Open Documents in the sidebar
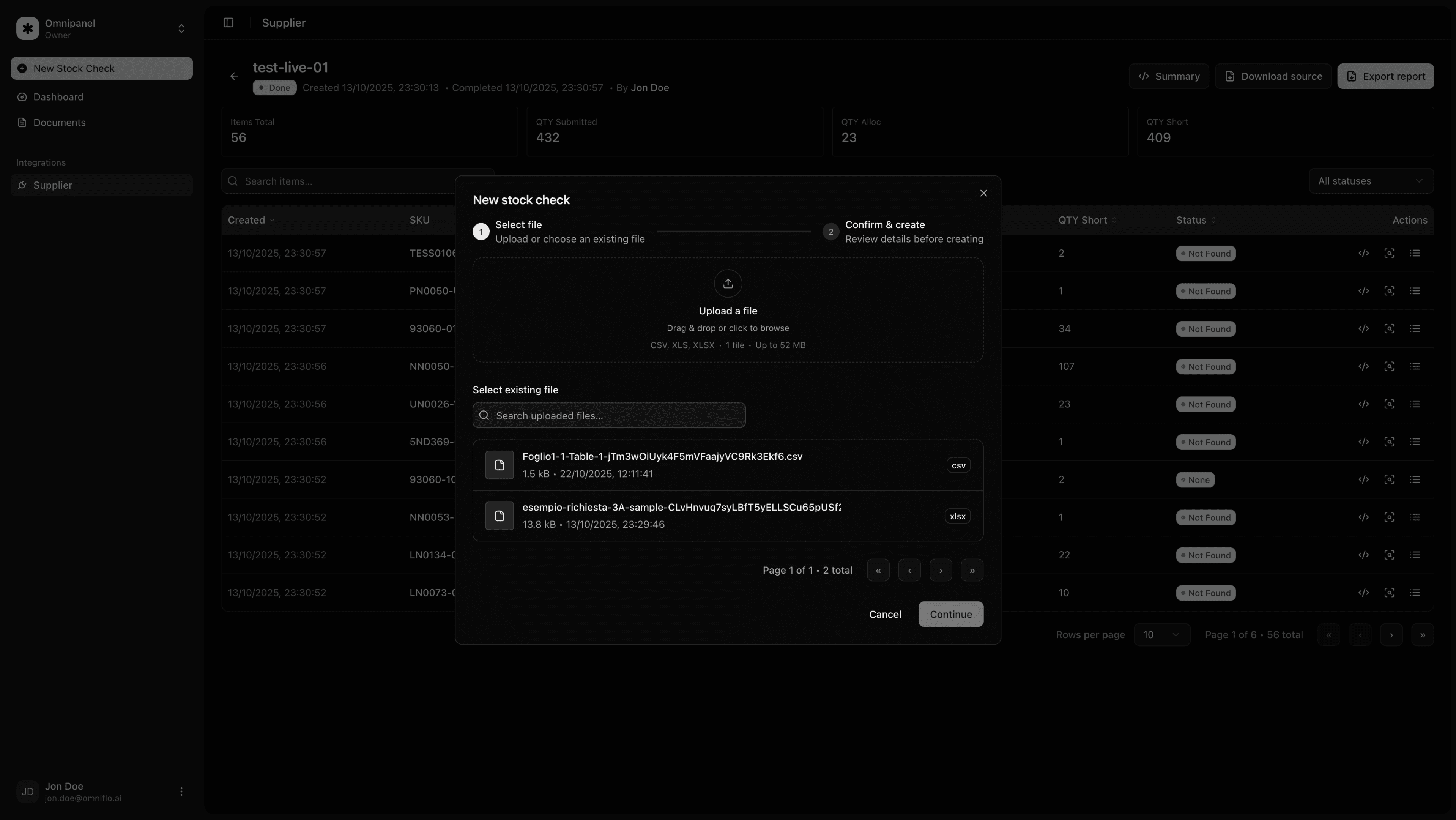 coord(59,123)
